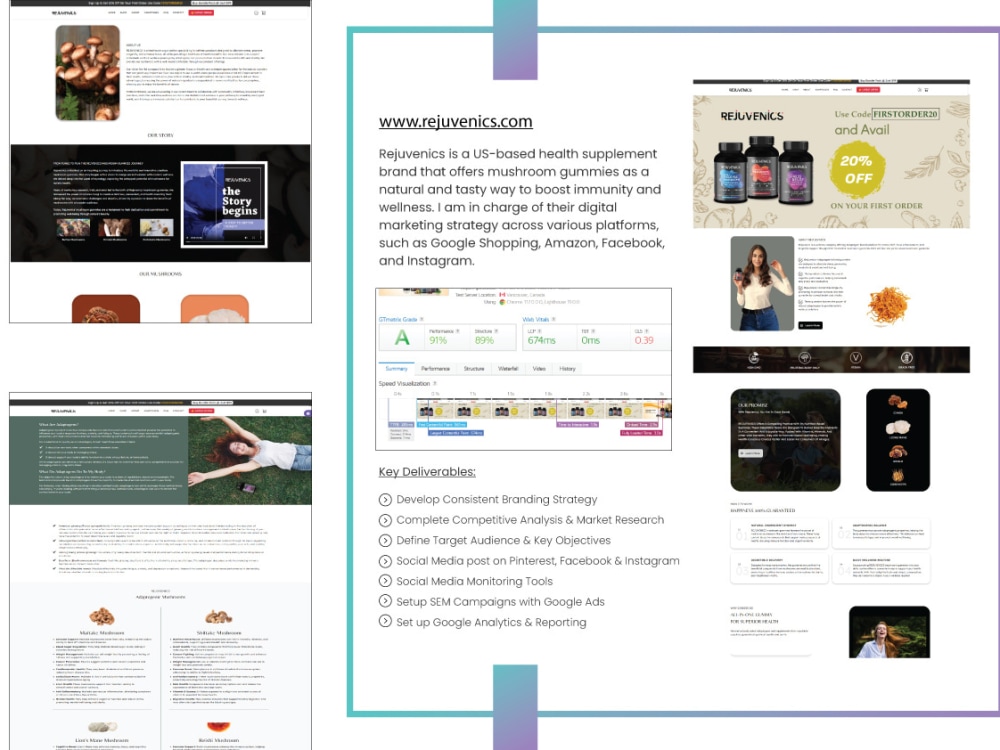Open the Waterfall tab in GTmetrix report

[508, 369]
